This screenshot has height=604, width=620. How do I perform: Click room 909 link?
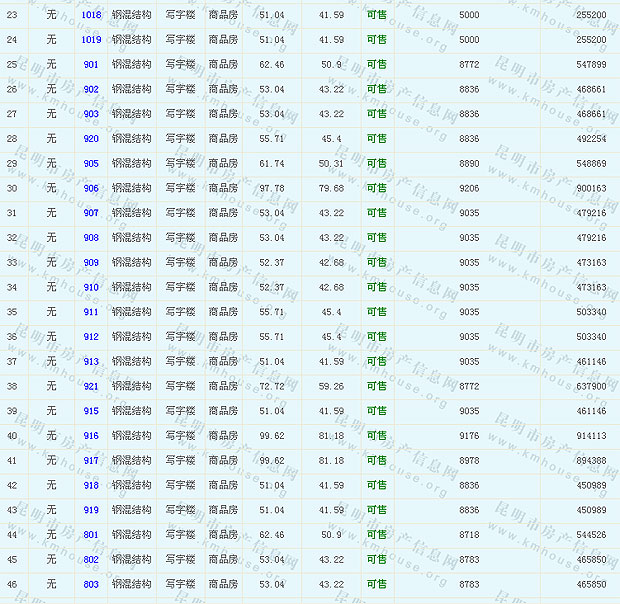click(x=91, y=263)
